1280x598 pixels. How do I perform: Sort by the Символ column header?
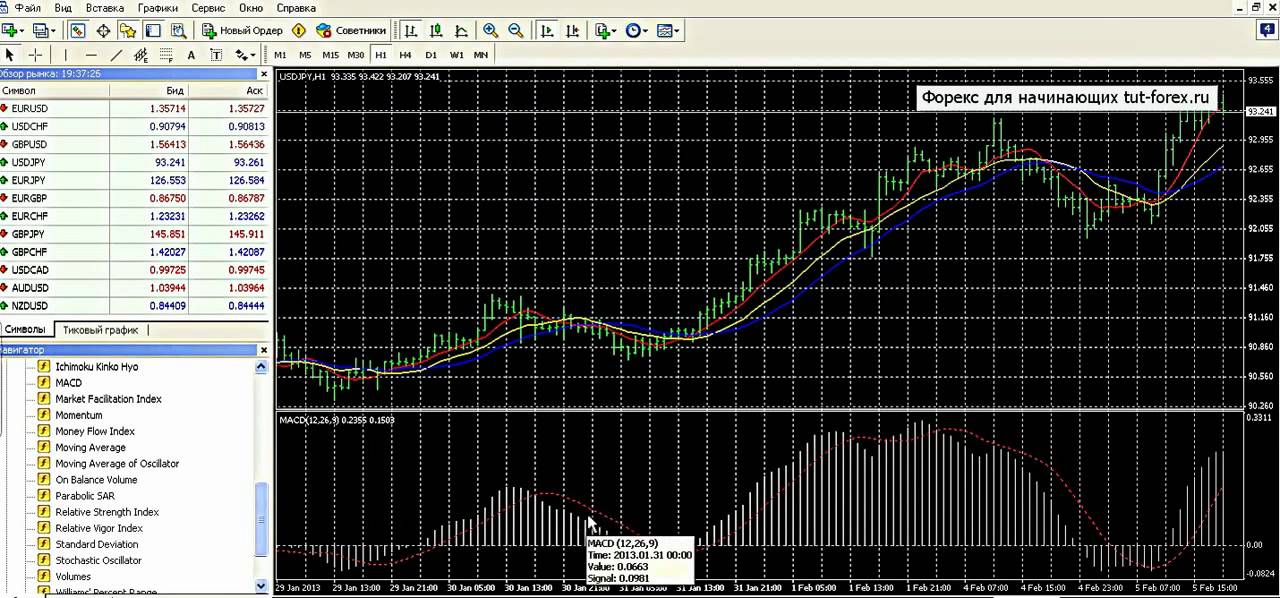55,90
